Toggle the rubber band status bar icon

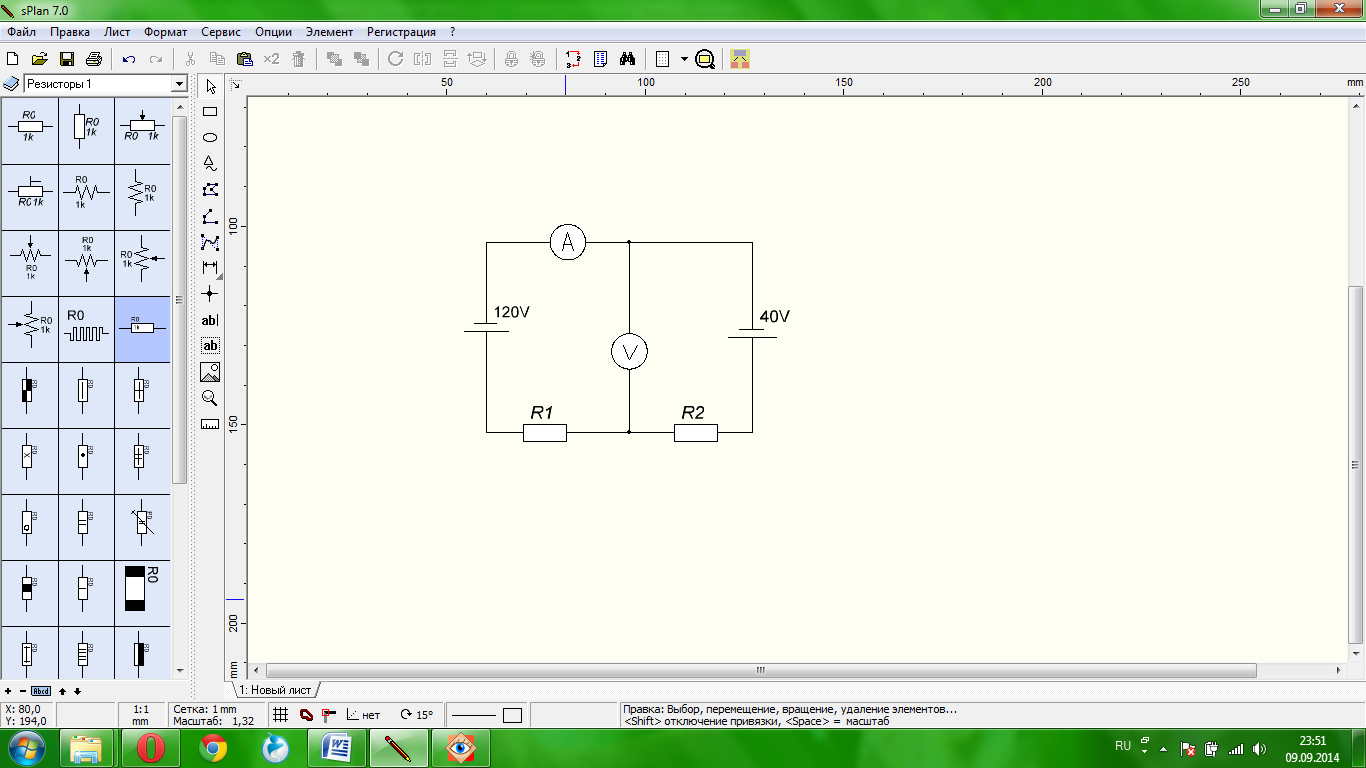click(306, 715)
